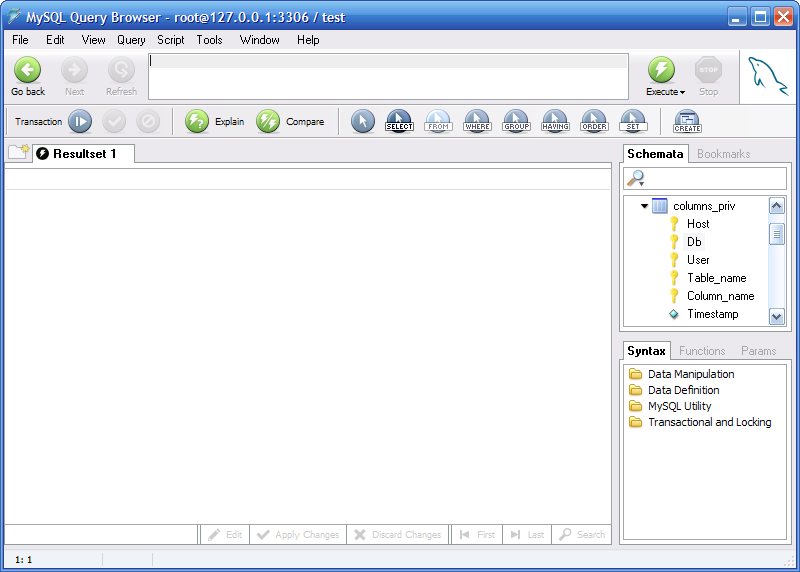Click the green Go back arrow icon
This screenshot has width=800, height=572.
click(x=28, y=69)
